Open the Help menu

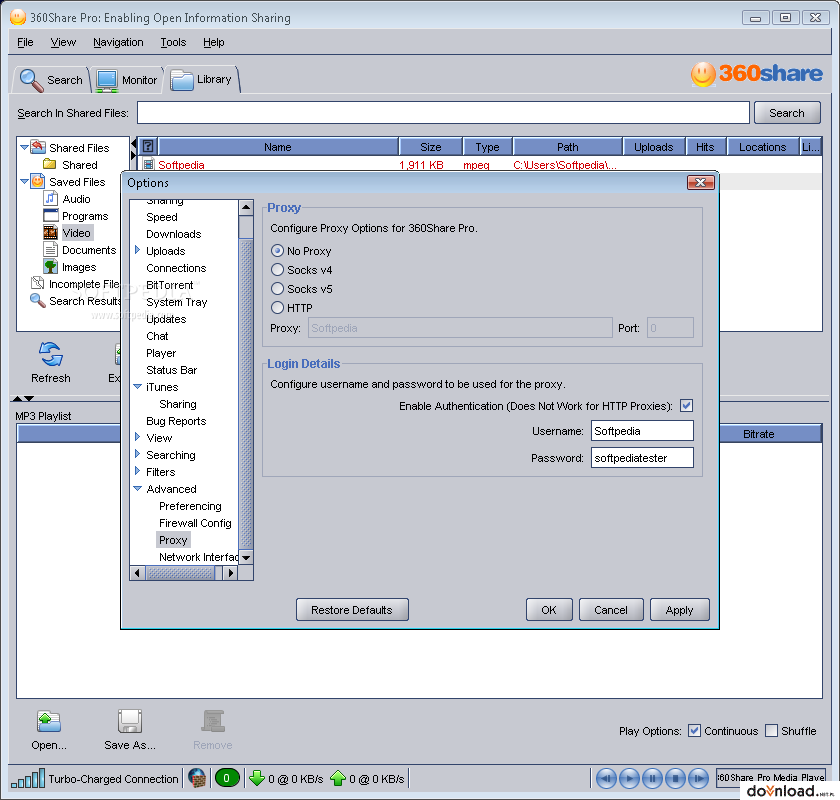tap(213, 42)
